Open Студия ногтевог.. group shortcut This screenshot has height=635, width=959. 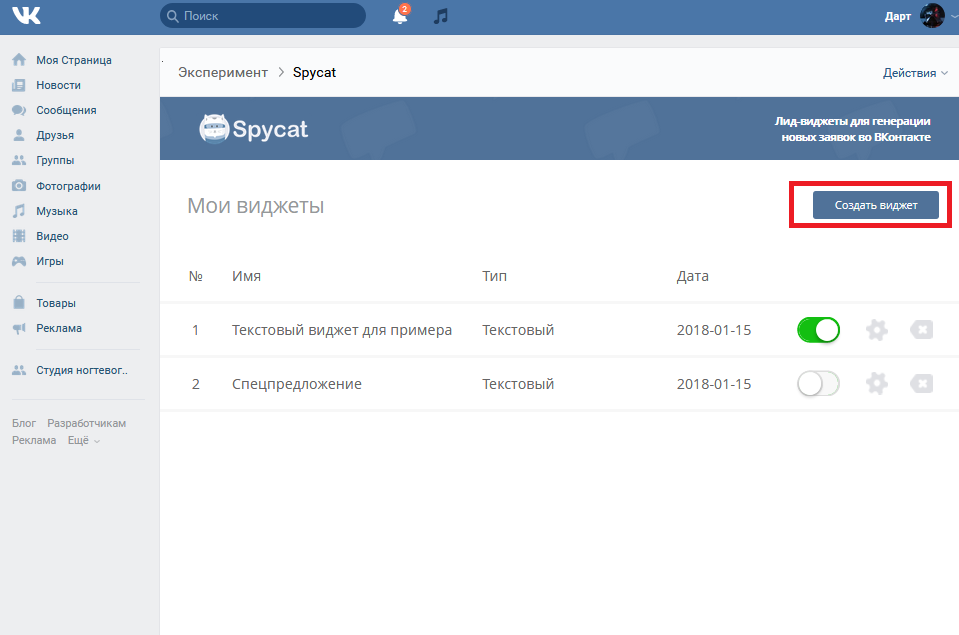pos(82,370)
